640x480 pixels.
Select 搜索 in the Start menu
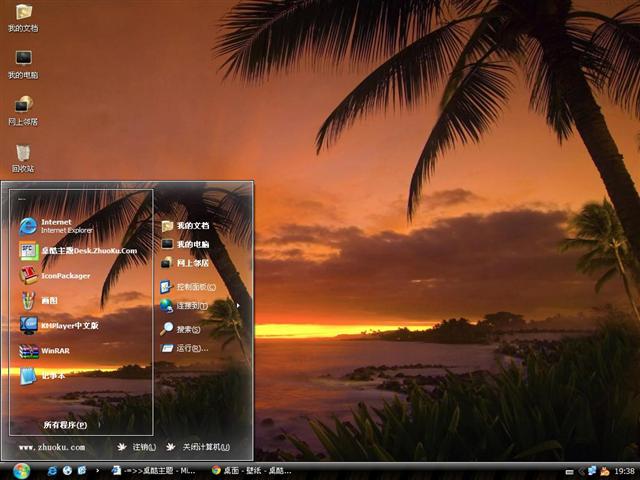[186, 329]
